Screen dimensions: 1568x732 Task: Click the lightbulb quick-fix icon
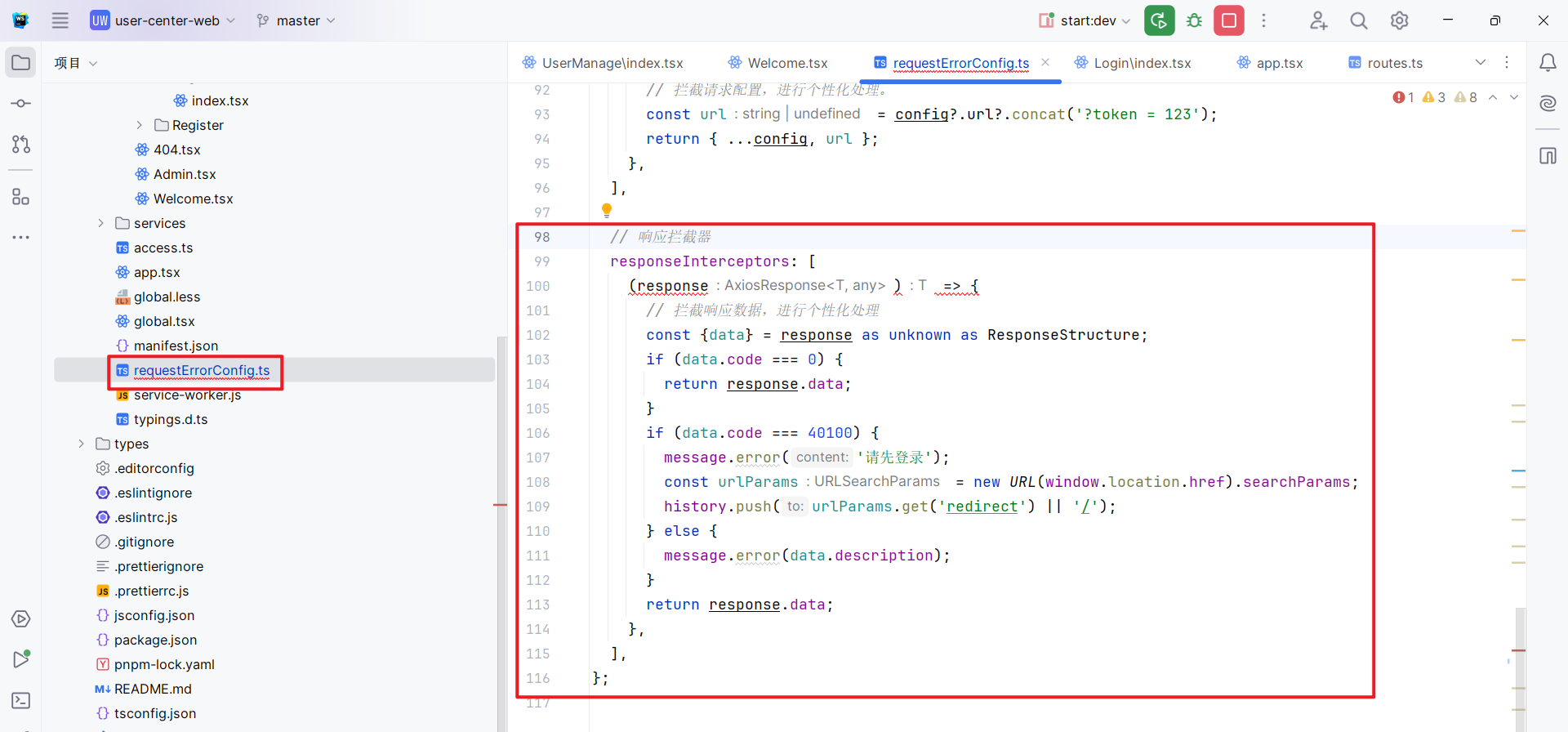(607, 211)
